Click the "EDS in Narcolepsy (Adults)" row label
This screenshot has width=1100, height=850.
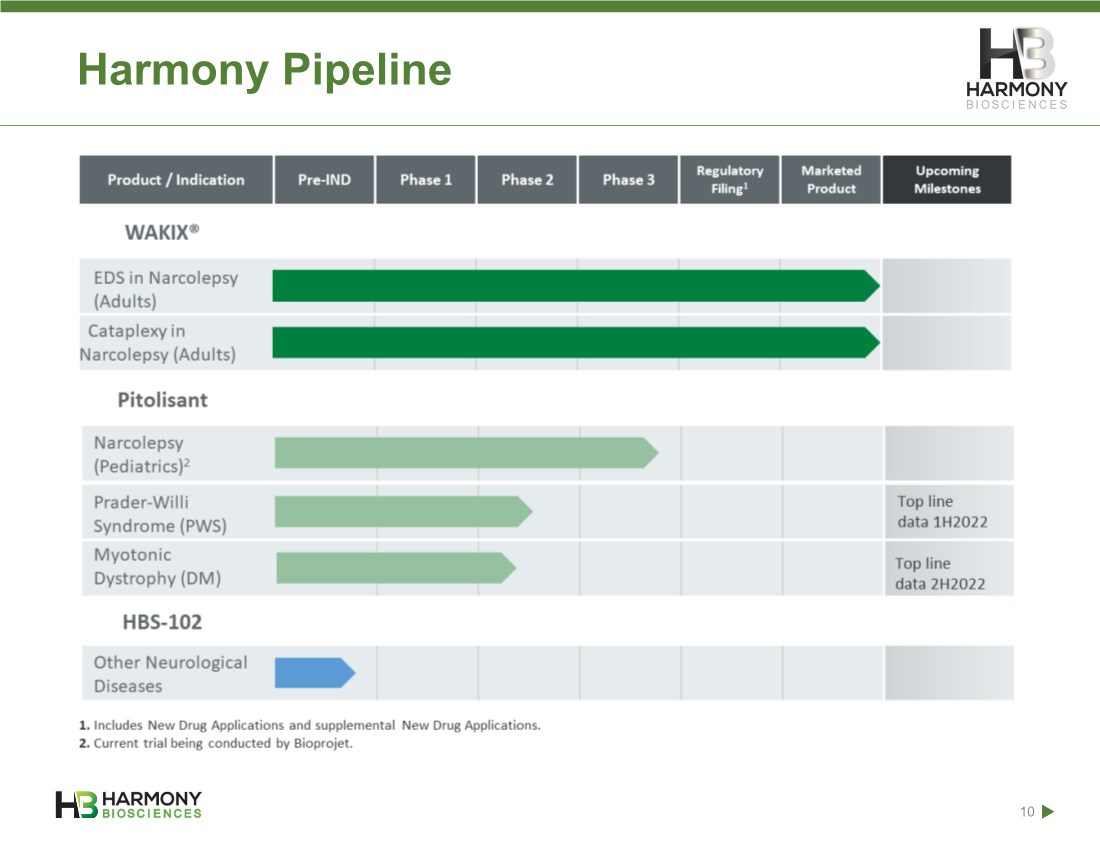pos(166,289)
